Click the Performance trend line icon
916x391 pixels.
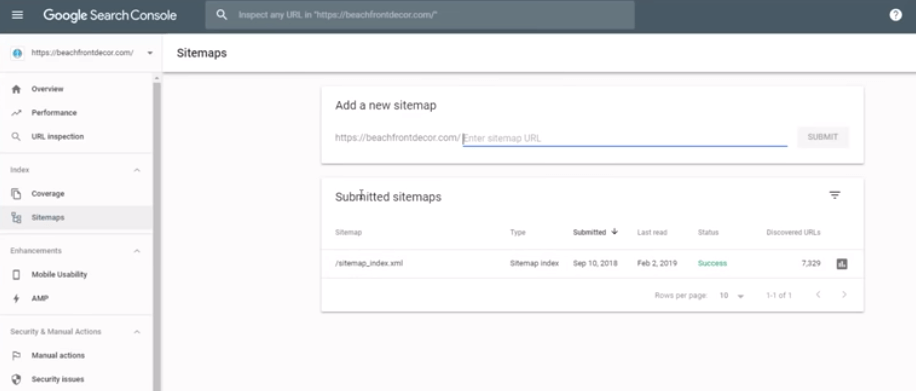16,113
